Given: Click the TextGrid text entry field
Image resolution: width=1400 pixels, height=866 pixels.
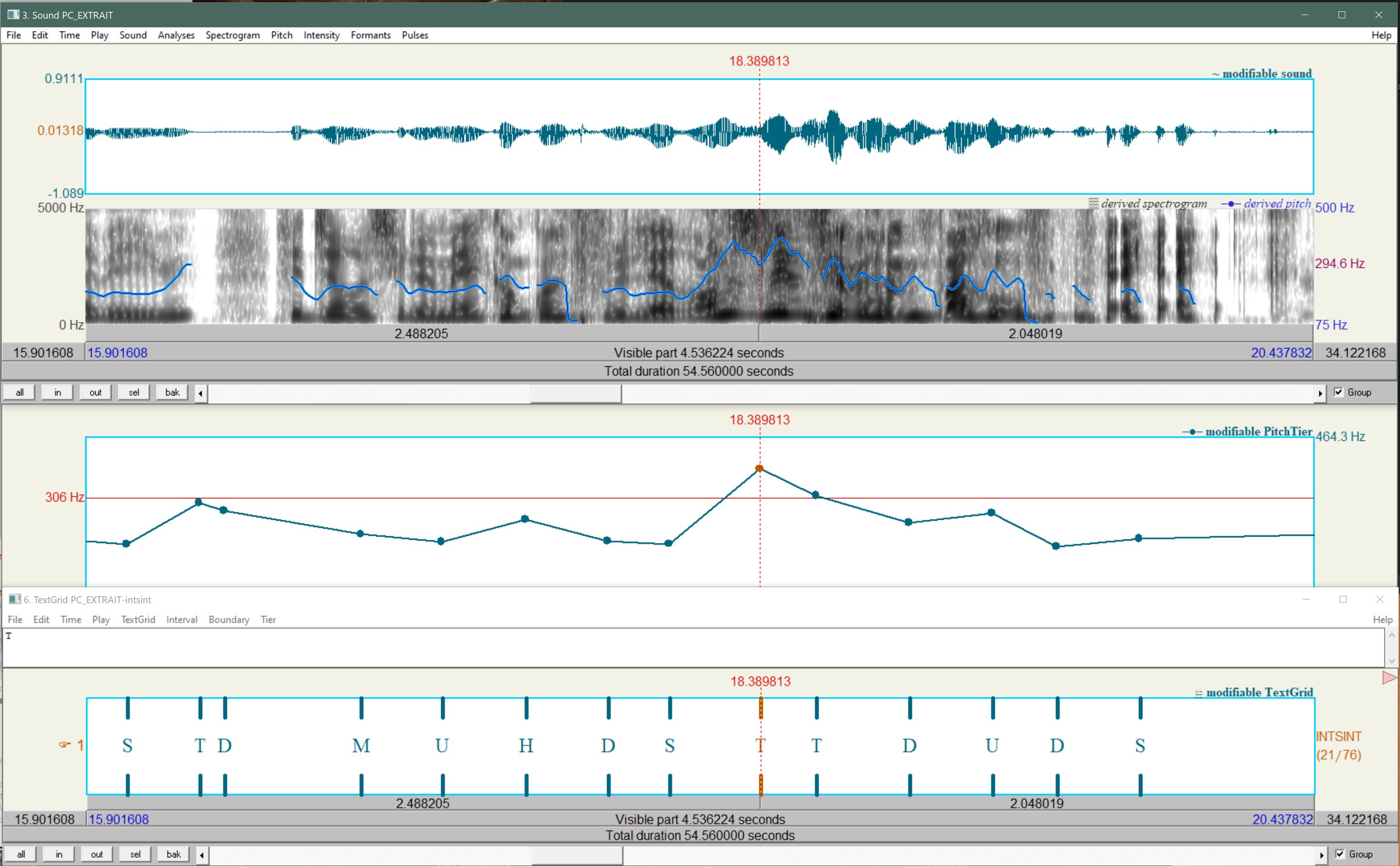Looking at the screenshot, I should pos(693,648).
